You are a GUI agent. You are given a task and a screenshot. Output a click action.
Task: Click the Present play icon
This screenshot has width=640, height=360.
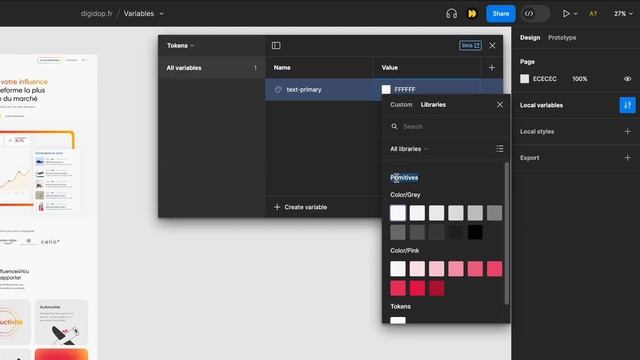tap(566, 13)
